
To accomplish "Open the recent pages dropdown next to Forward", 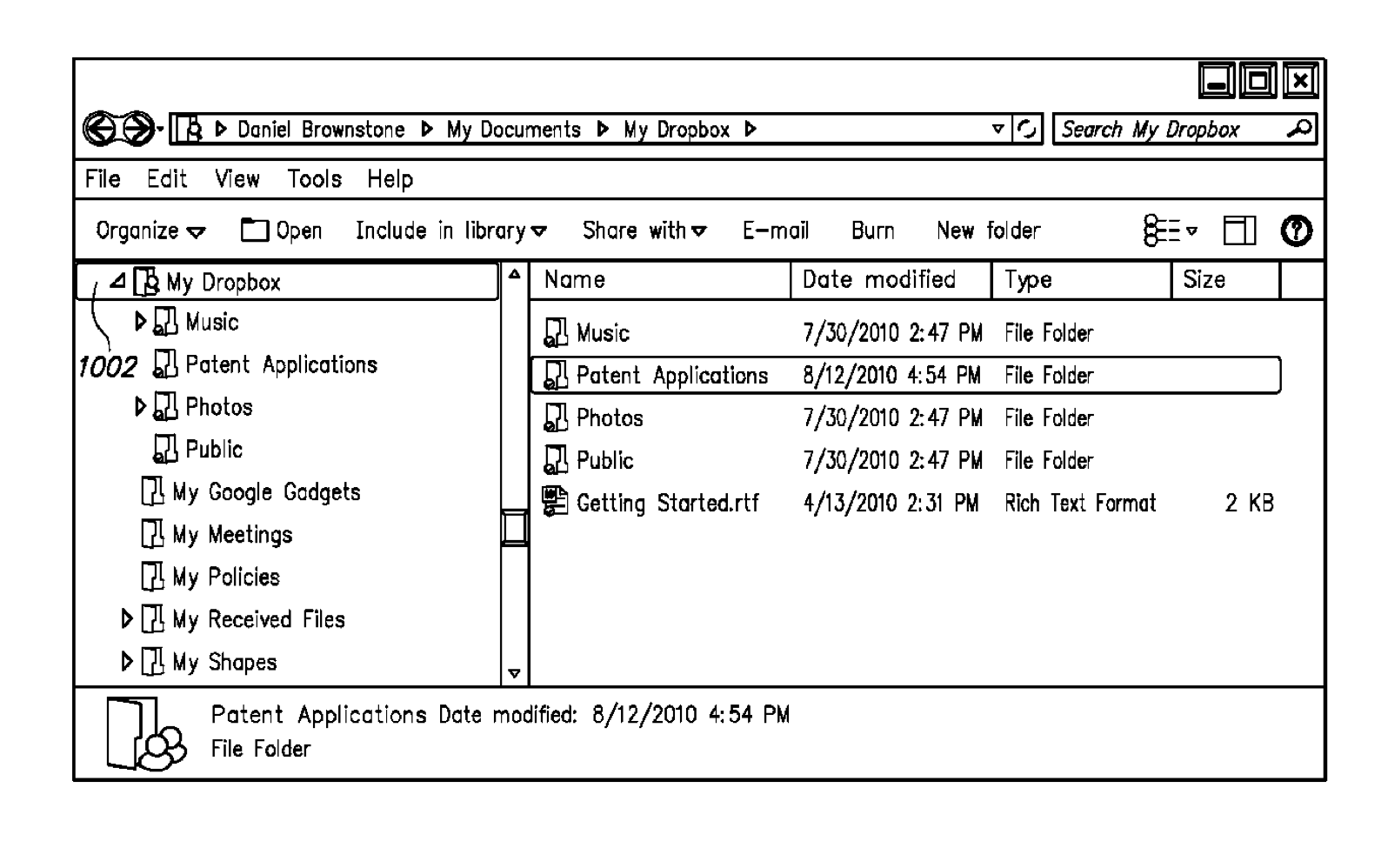I will [161, 130].
